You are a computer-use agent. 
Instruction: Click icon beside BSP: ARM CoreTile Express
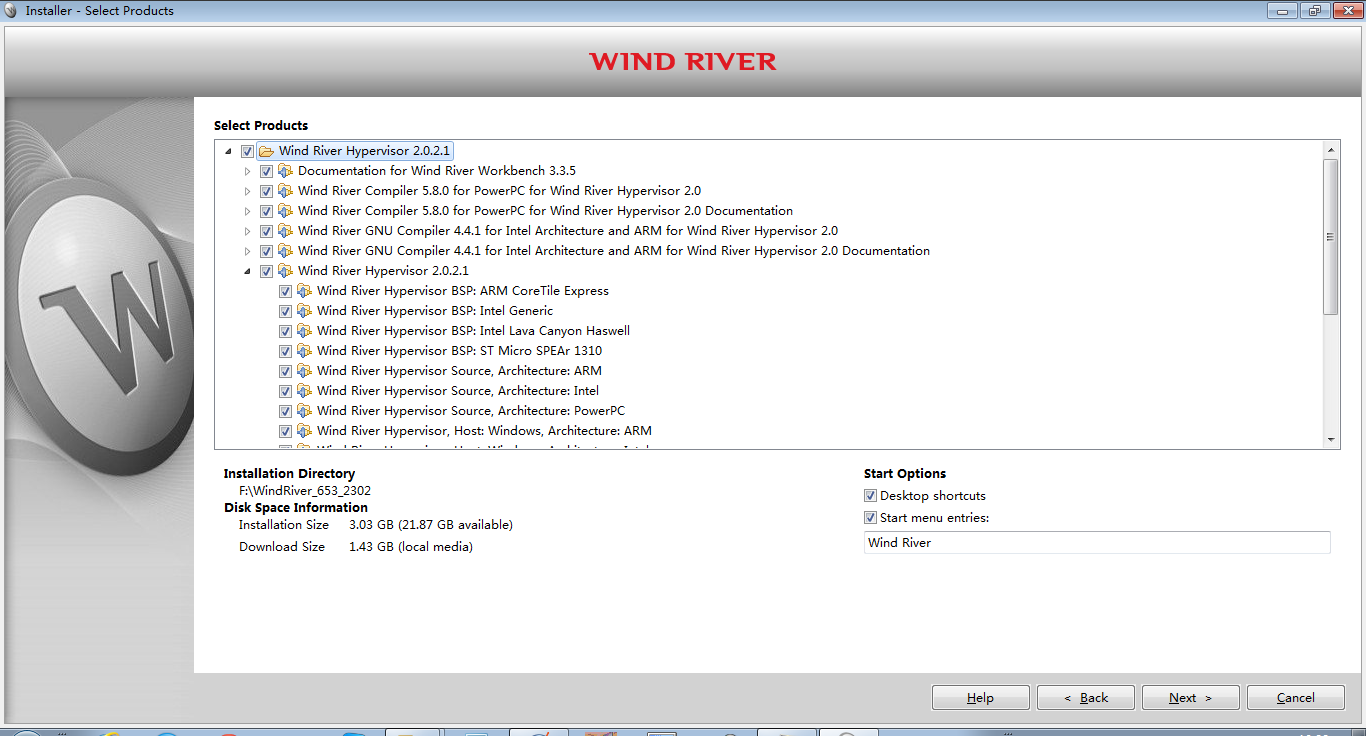[x=304, y=291]
